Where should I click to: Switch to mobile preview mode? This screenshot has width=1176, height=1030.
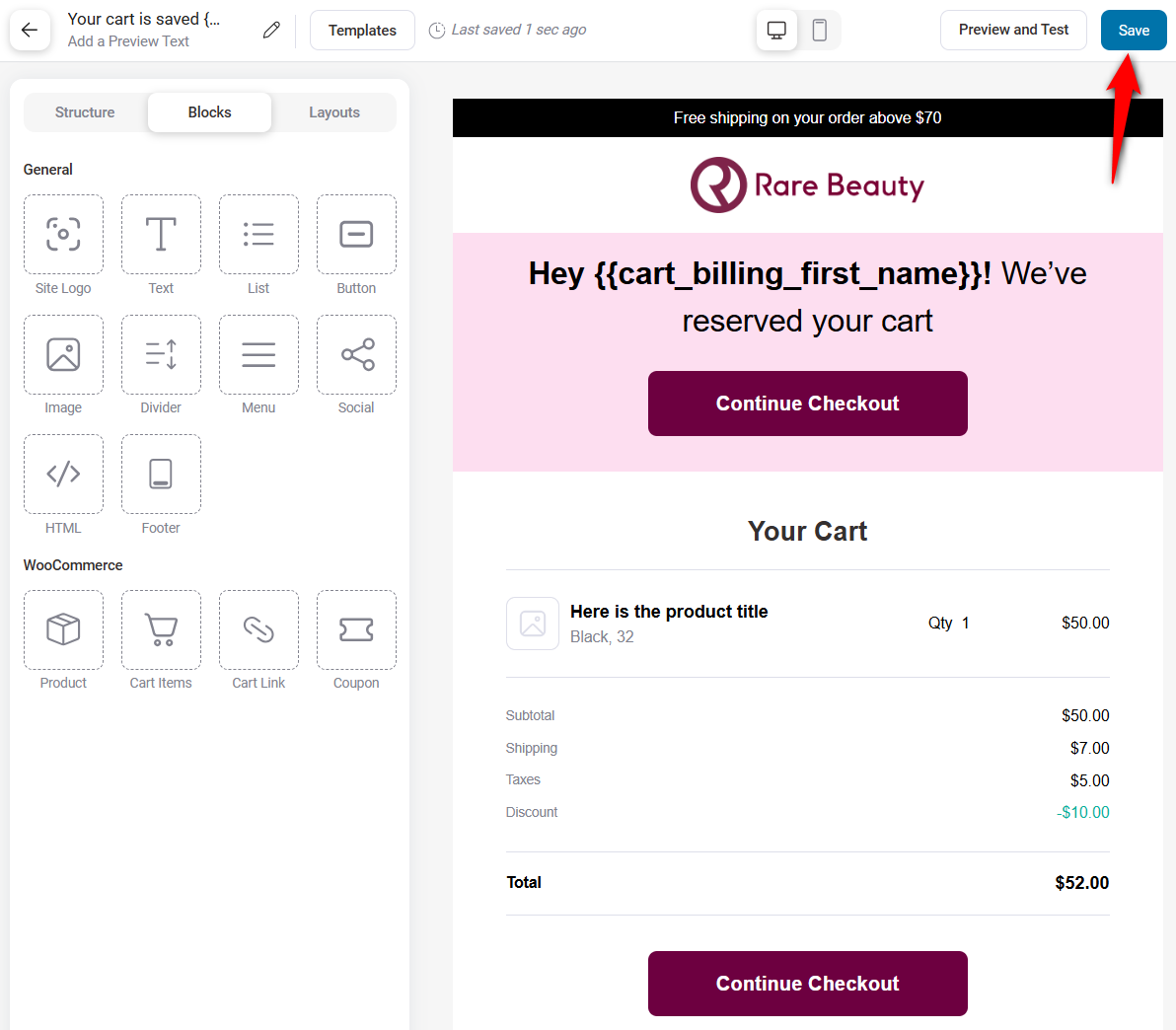tap(820, 31)
